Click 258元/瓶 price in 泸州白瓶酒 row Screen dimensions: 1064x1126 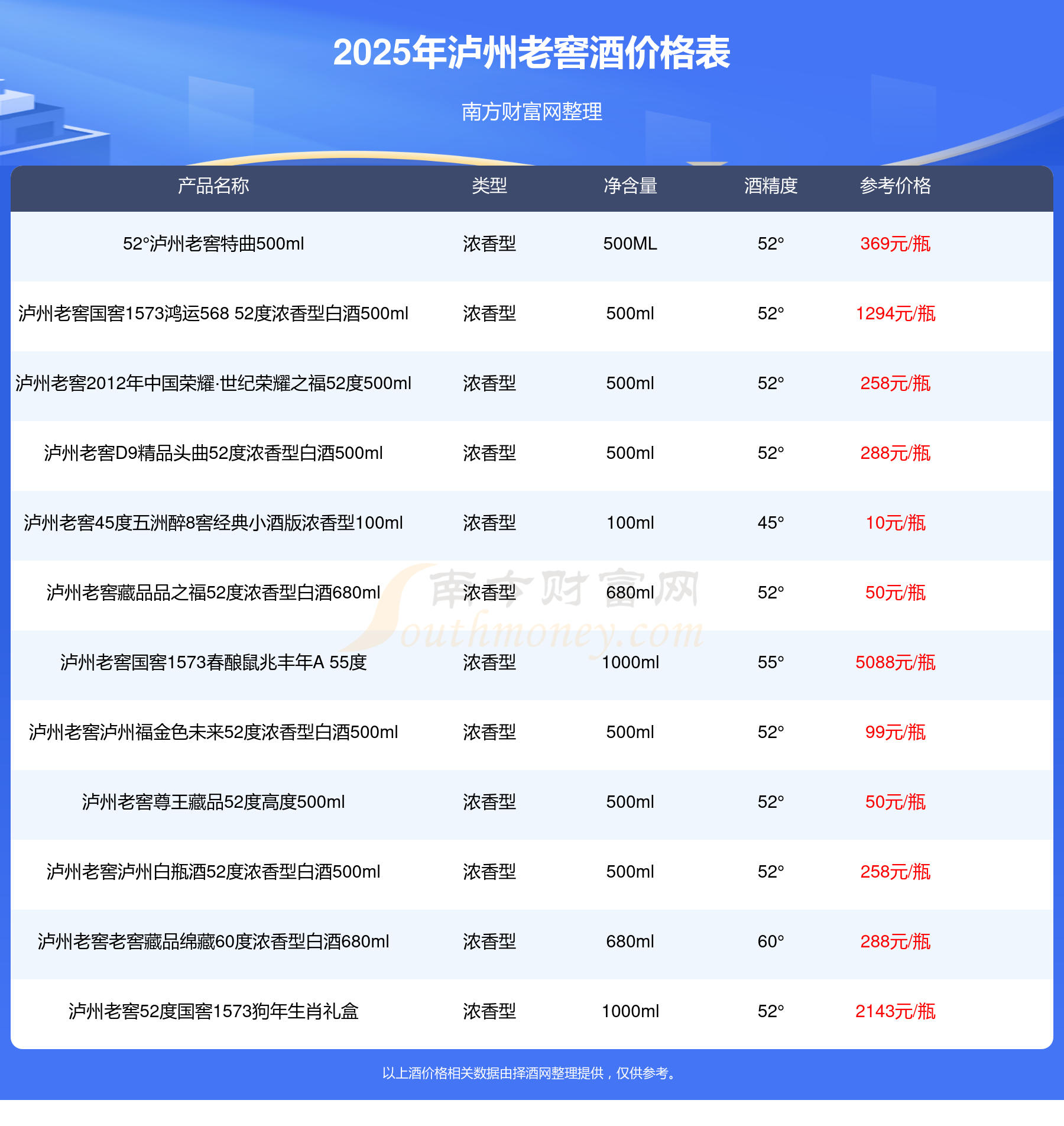896,872
